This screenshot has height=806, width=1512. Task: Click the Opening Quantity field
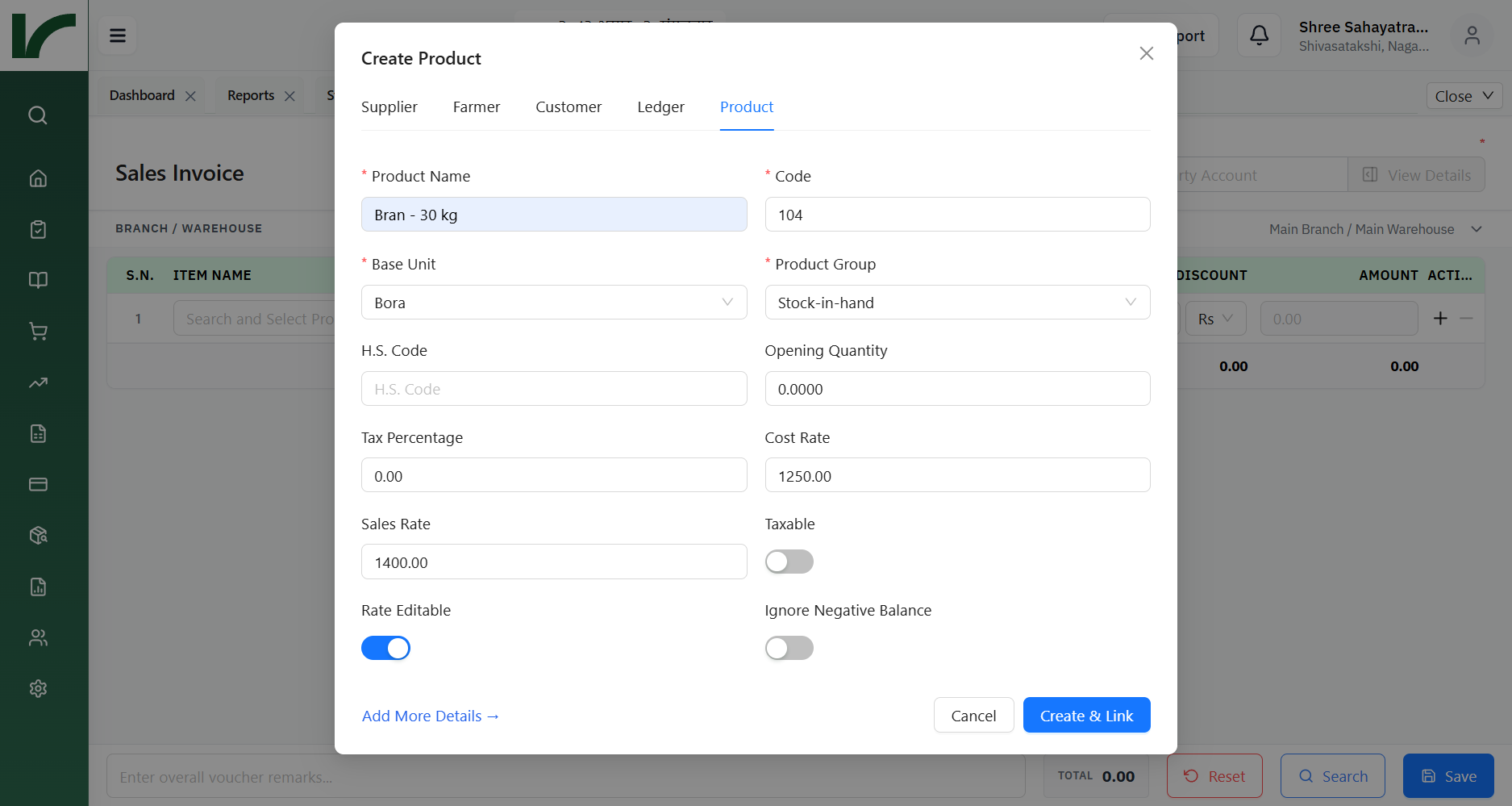tap(957, 389)
